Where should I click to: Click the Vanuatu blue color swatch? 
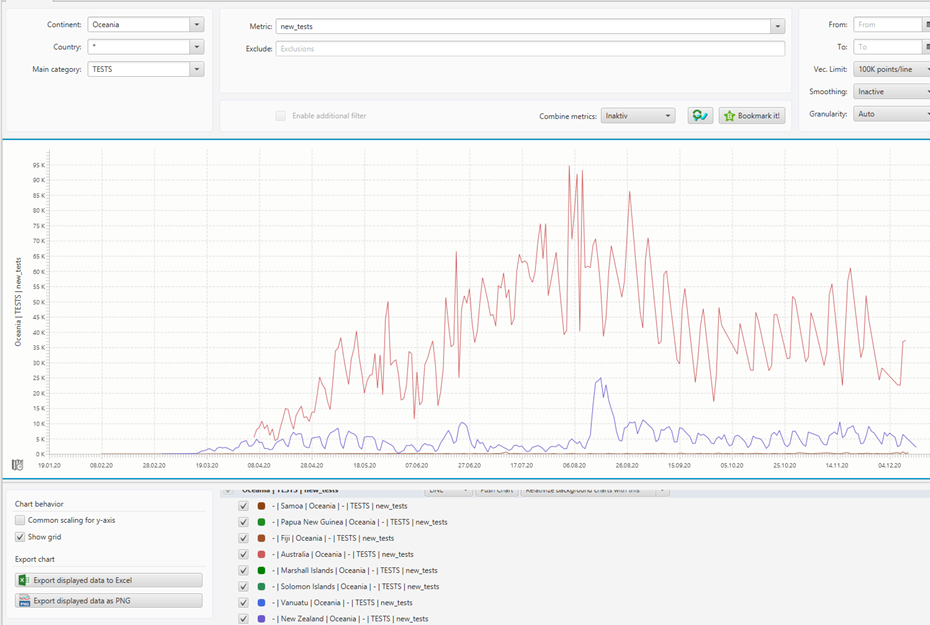[261, 602]
